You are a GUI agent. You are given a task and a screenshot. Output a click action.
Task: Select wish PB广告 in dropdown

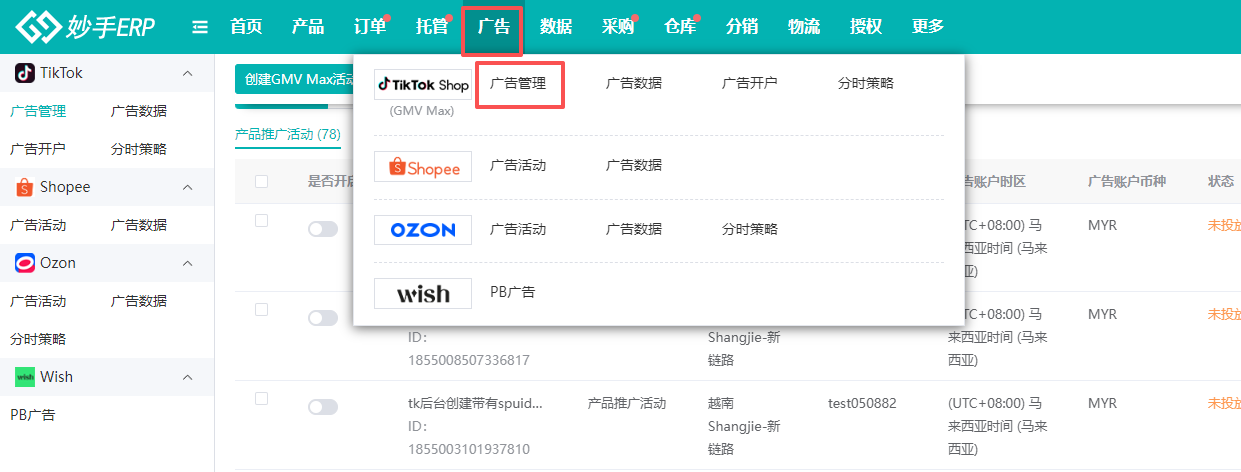point(513,293)
